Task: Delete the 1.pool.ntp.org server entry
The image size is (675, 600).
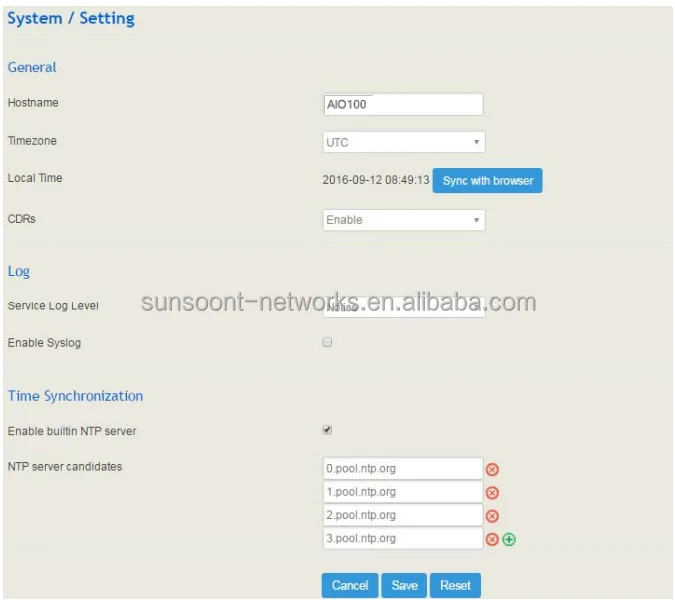Action: pyautogui.click(x=492, y=492)
